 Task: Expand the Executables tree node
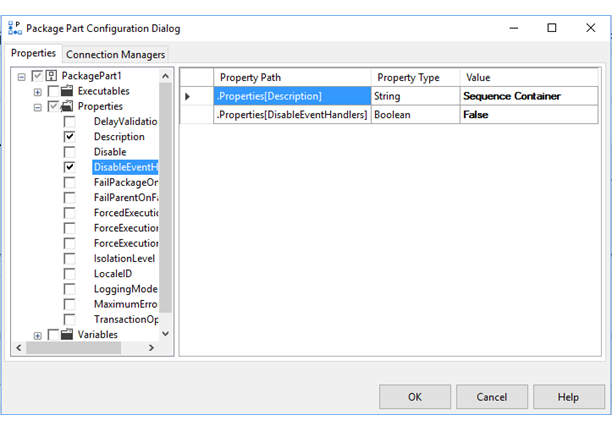click(38, 91)
